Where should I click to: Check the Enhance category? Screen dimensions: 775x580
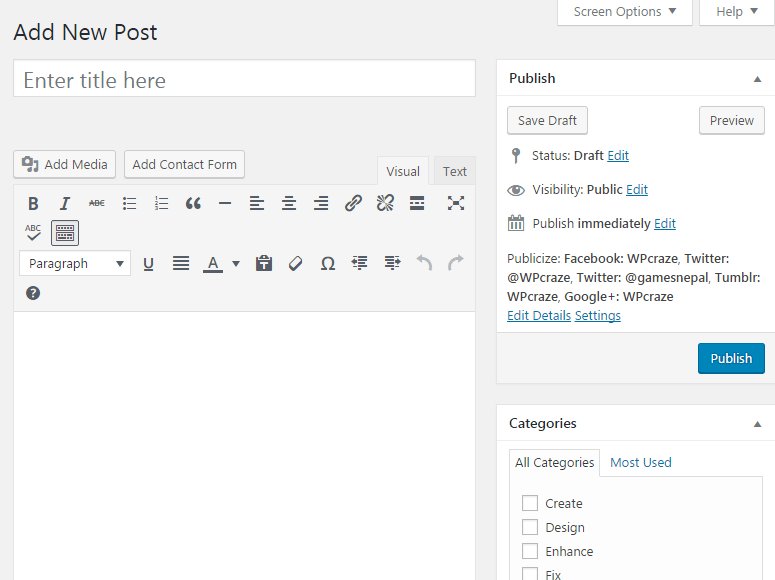tap(530, 551)
